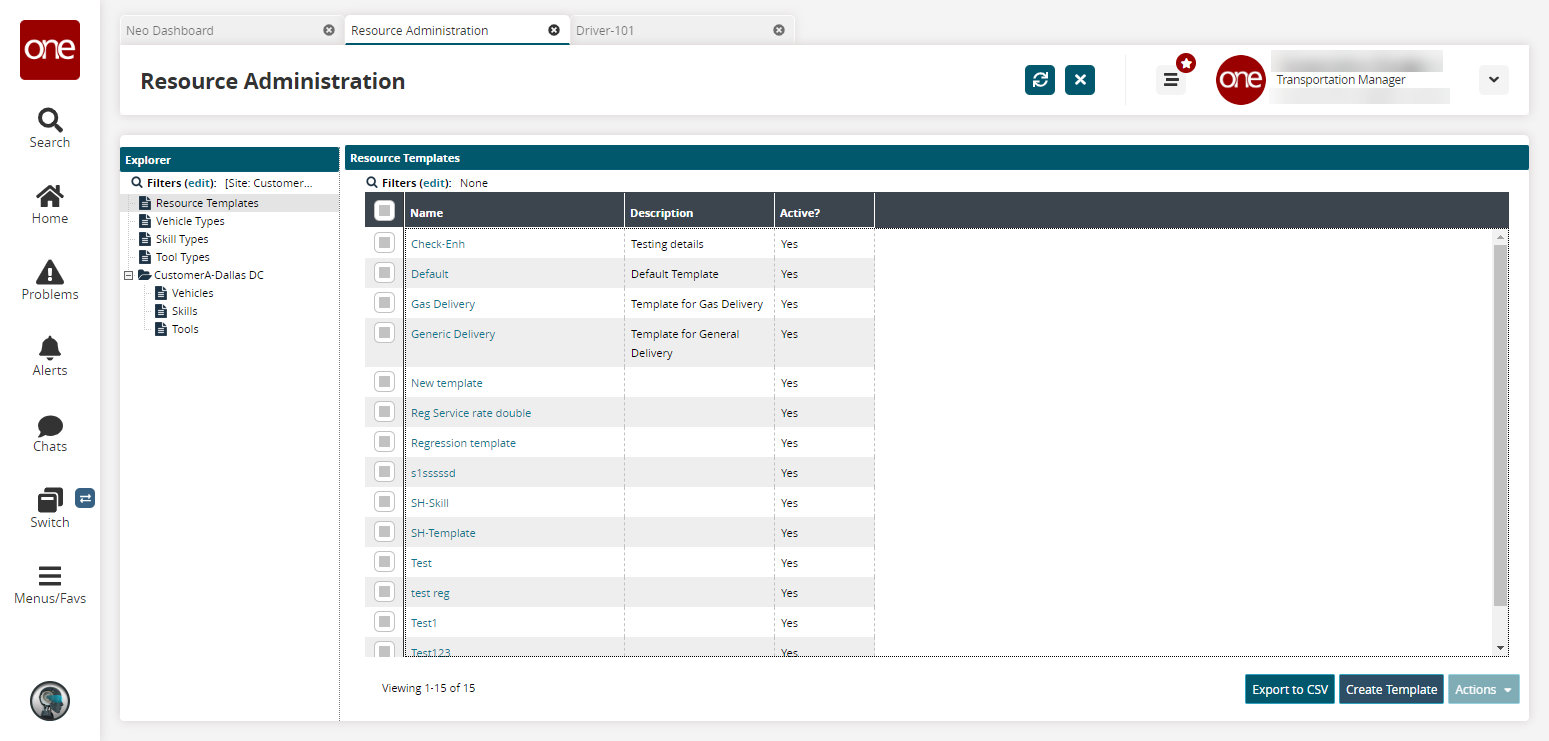This screenshot has width=1549, height=741.
Task: Check the Generic Delivery row checkbox
Action: click(384, 332)
